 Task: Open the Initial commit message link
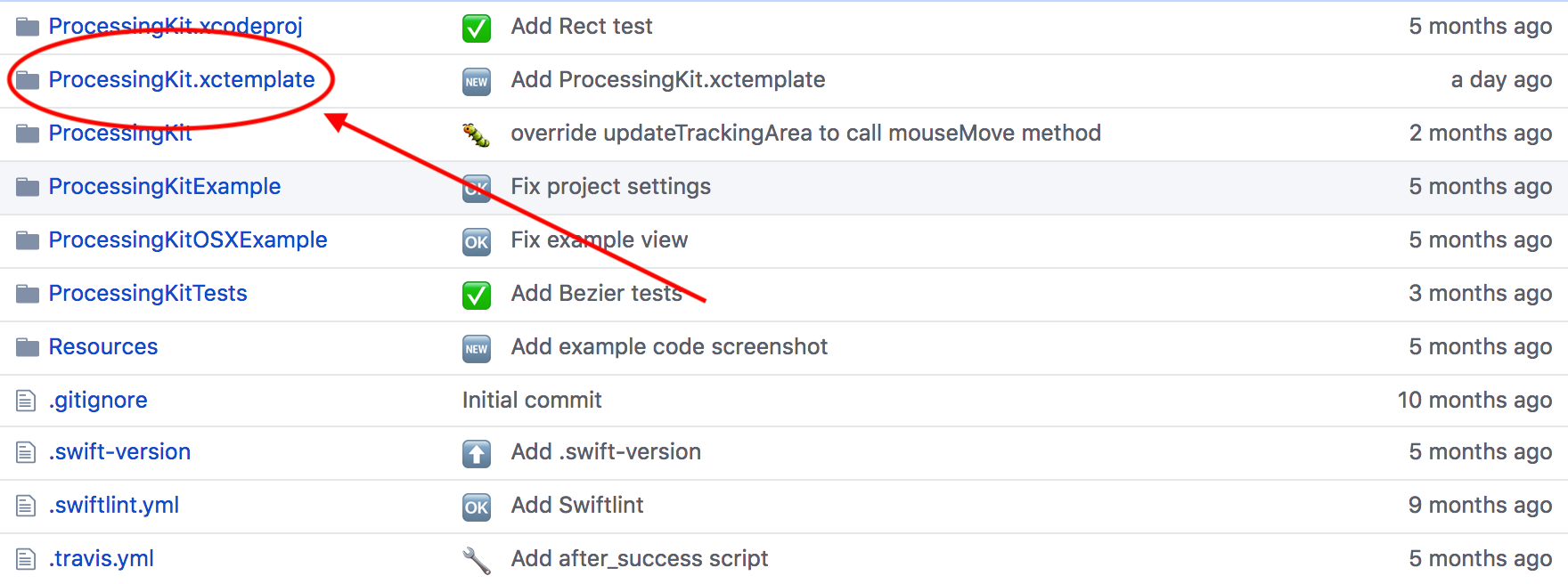click(532, 400)
